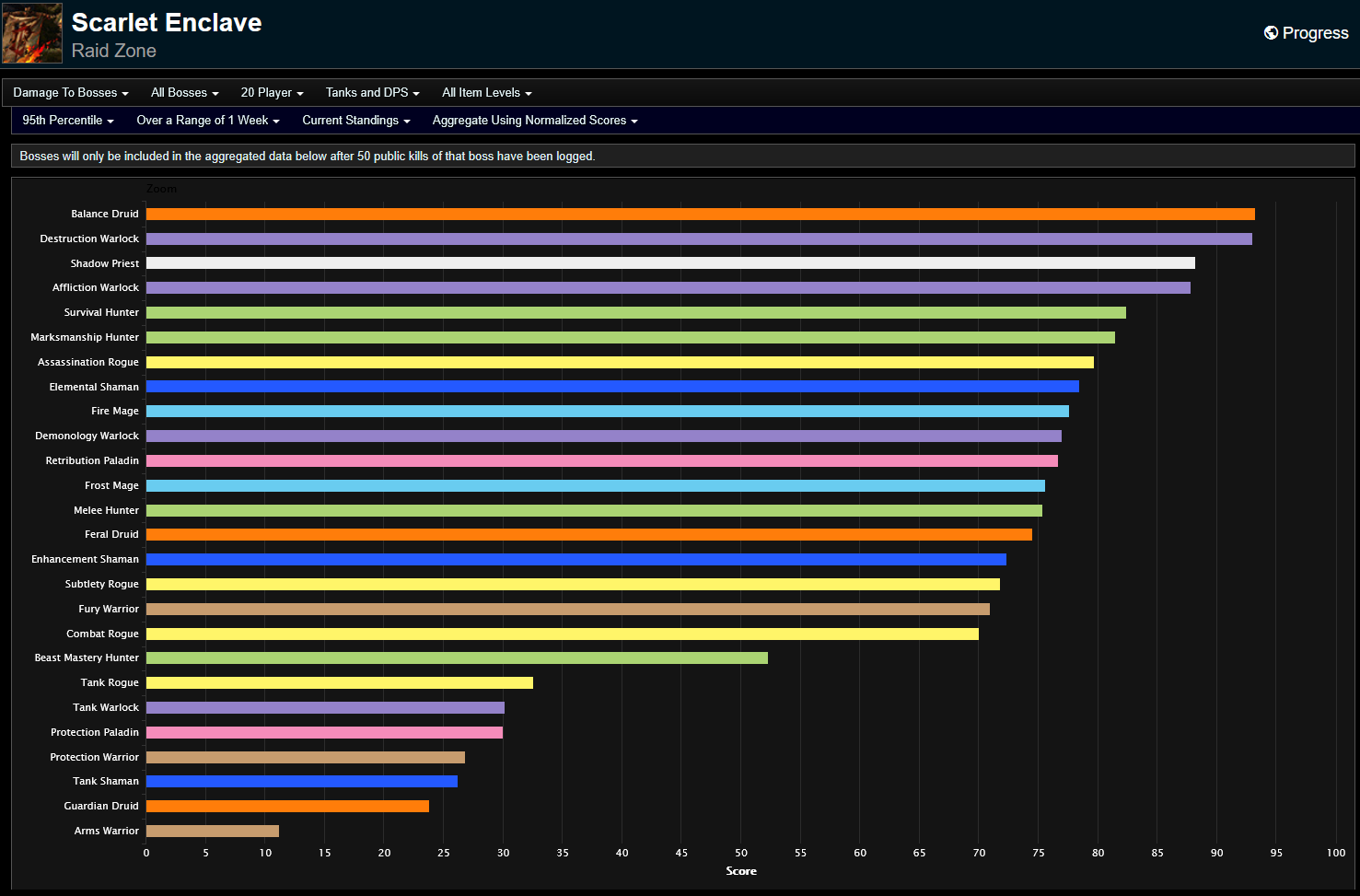This screenshot has height=896, width=1360.
Task: Select the Protection Warrior bar
Action: [306, 757]
